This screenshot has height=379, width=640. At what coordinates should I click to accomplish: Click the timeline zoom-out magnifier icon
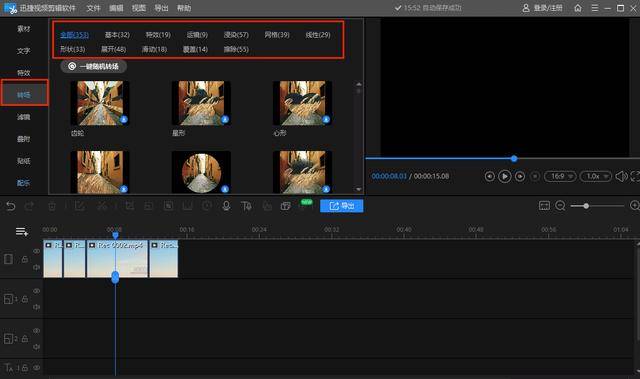pyautogui.click(x=560, y=206)
